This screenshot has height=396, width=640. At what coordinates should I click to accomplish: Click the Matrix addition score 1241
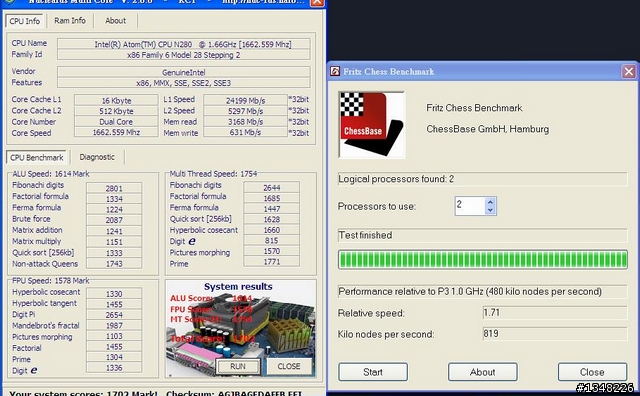(114, 231)
